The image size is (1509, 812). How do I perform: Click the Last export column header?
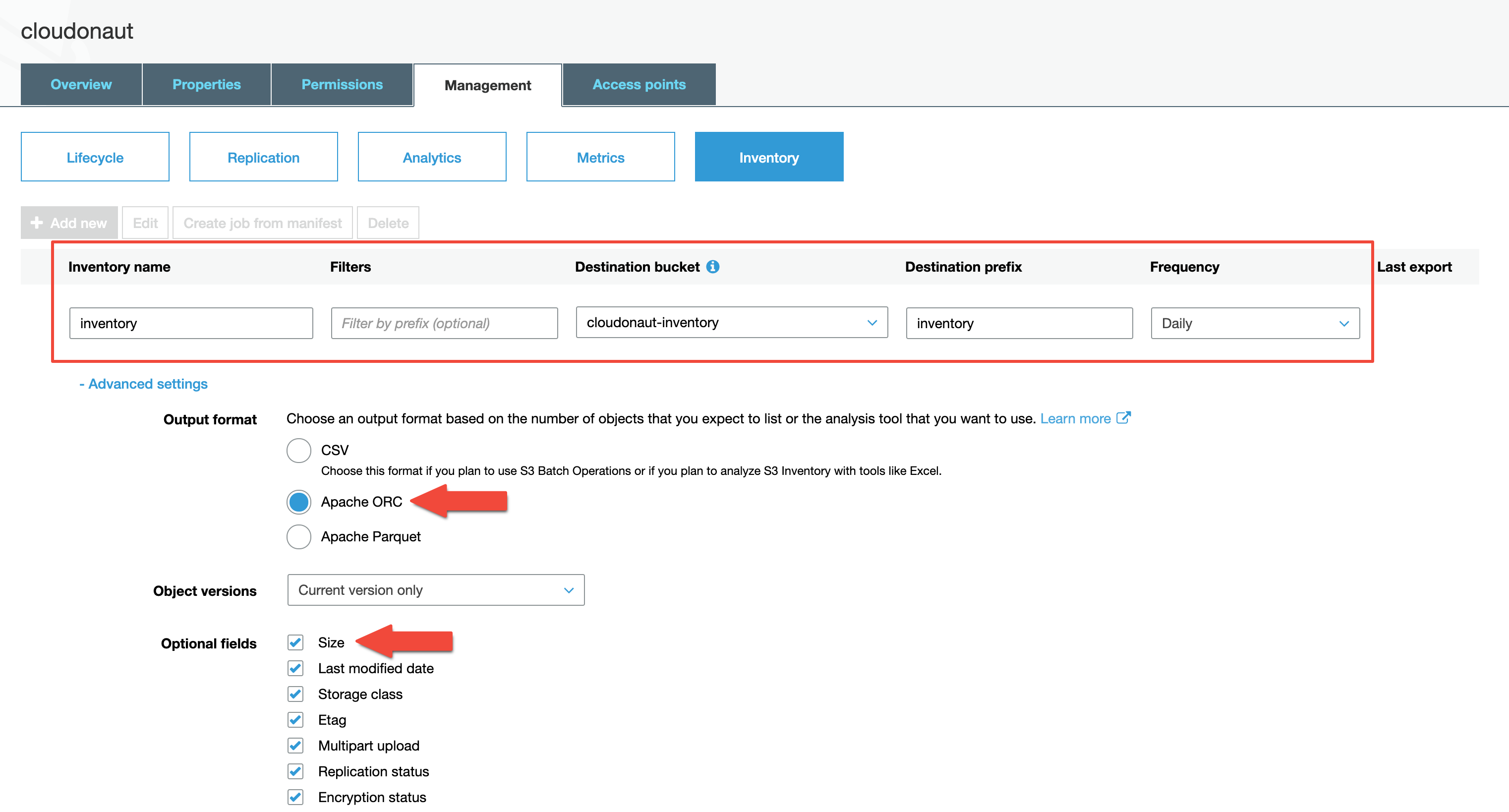coord(1414,267)
